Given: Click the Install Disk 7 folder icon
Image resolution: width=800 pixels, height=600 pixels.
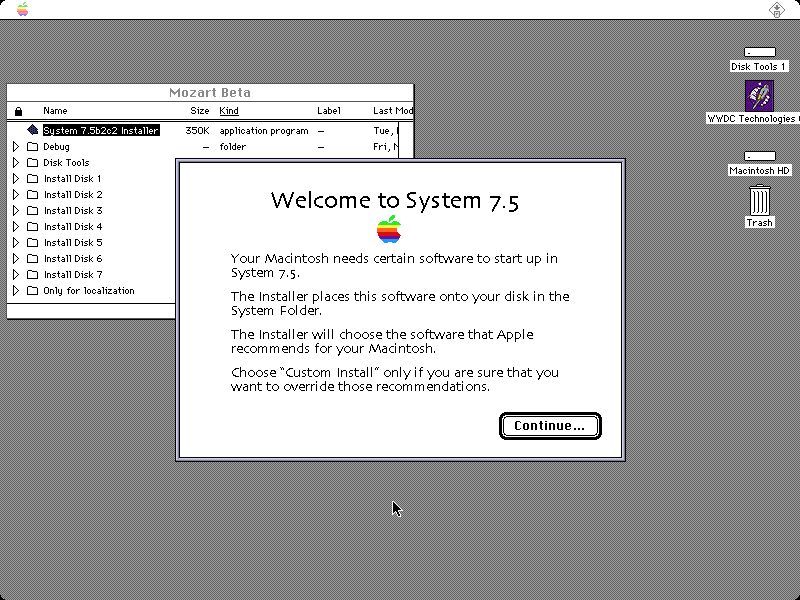Looking at the screenshot, I should pyautogui.click(x=33, y=274).
